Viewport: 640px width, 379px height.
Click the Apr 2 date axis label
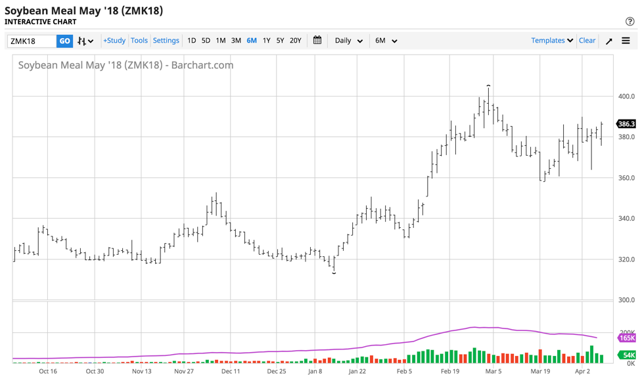point(582,371)
